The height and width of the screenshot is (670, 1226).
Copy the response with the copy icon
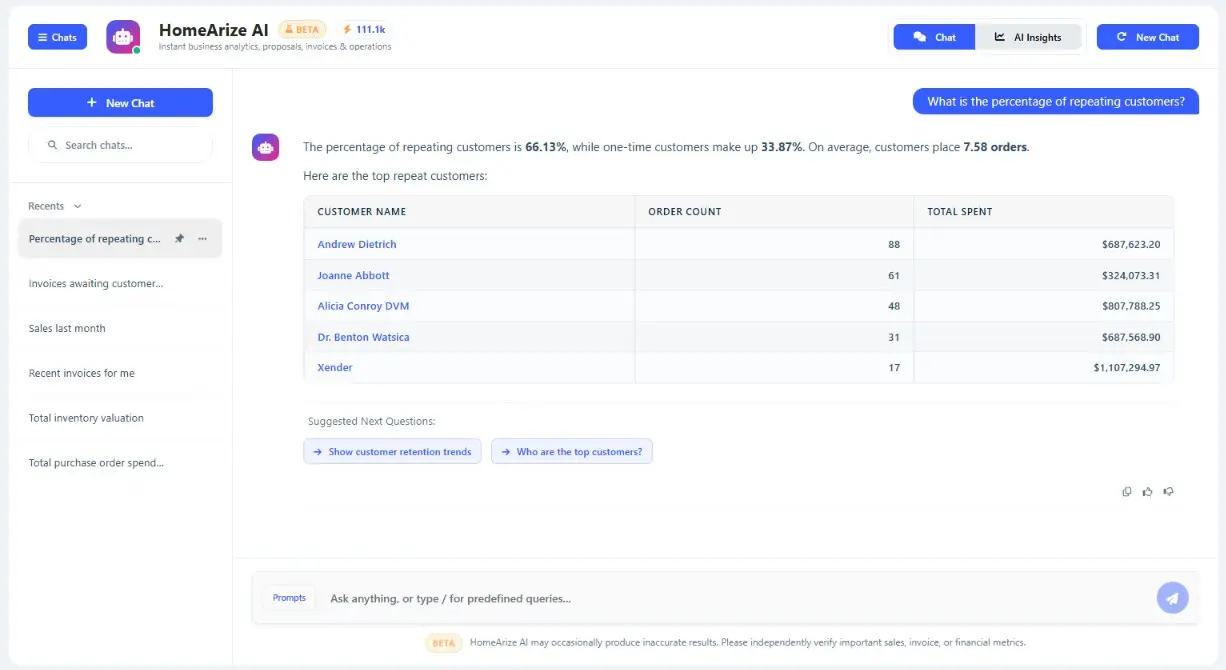1127,492
